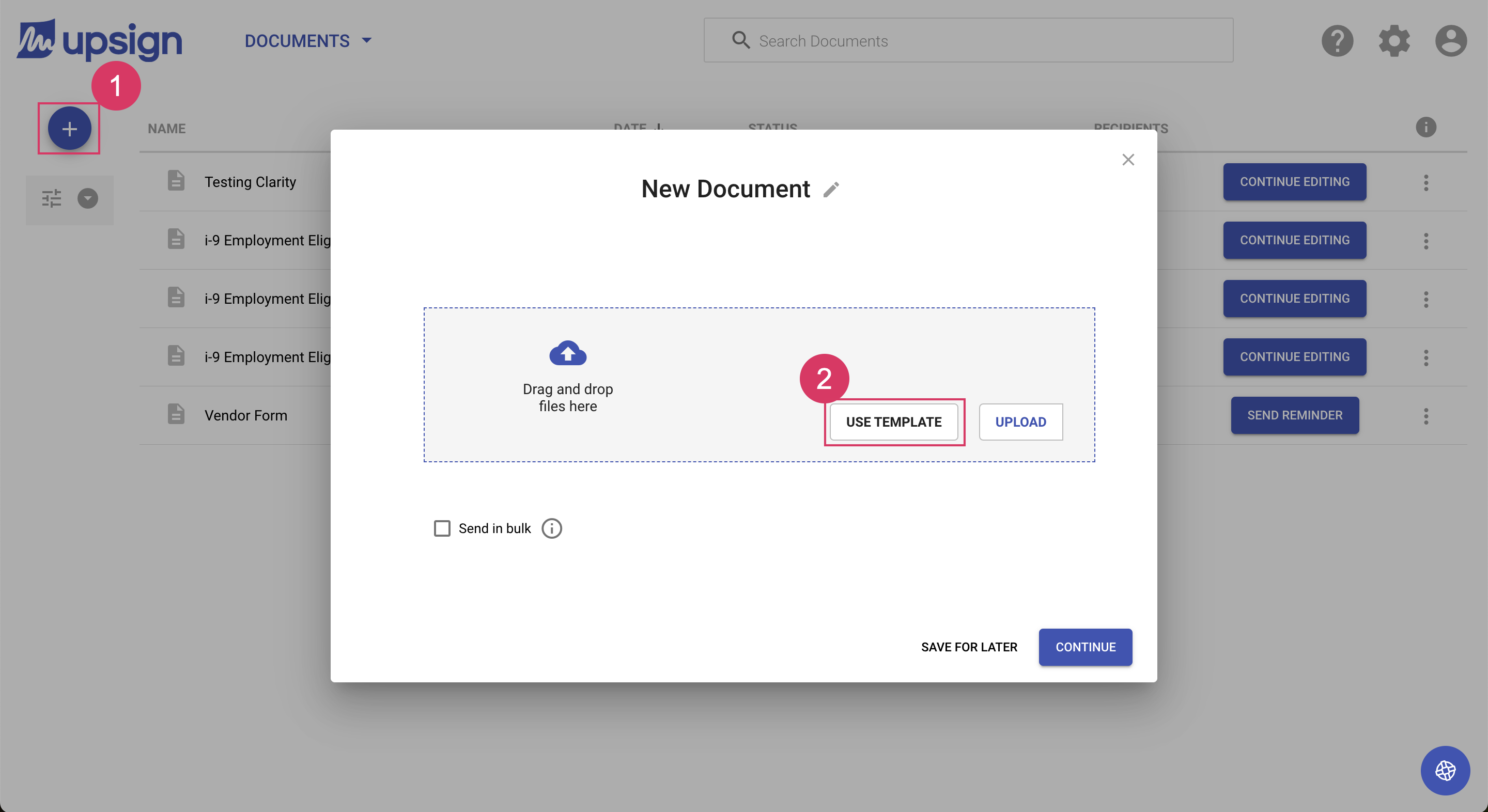
Task: Click SAVE FOR LATER
Action: (x=969, y=647)
